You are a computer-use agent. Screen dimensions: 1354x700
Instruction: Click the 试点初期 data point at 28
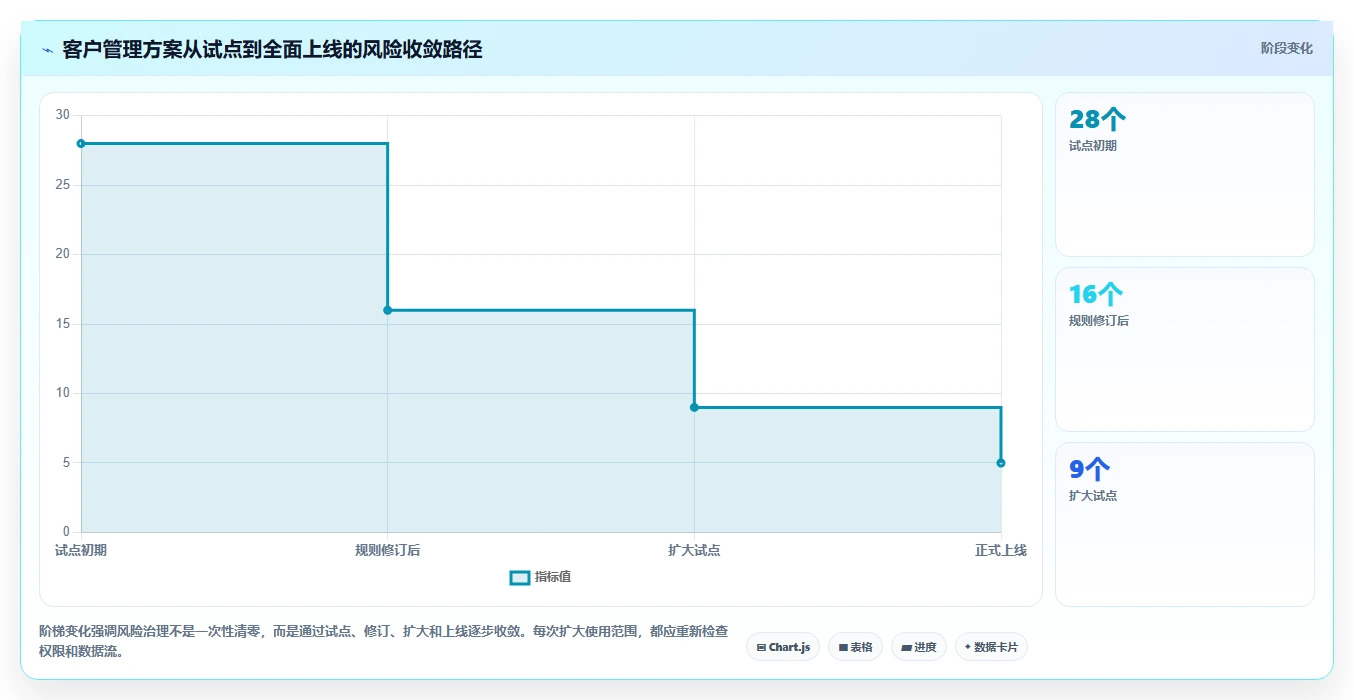click(x=81, y=143)
